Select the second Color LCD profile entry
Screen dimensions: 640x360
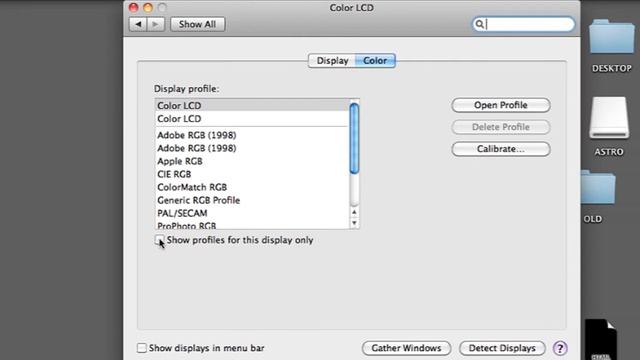(x=252, y=118)
